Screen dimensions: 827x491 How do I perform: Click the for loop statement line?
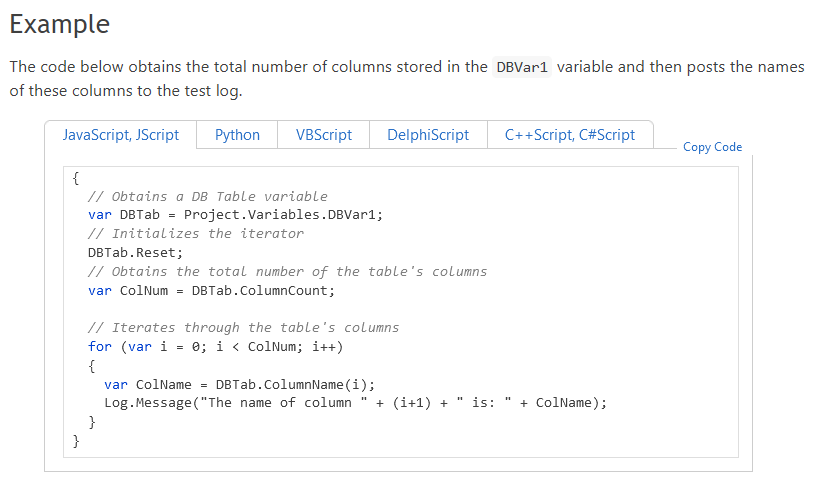(x=215, y=346)
